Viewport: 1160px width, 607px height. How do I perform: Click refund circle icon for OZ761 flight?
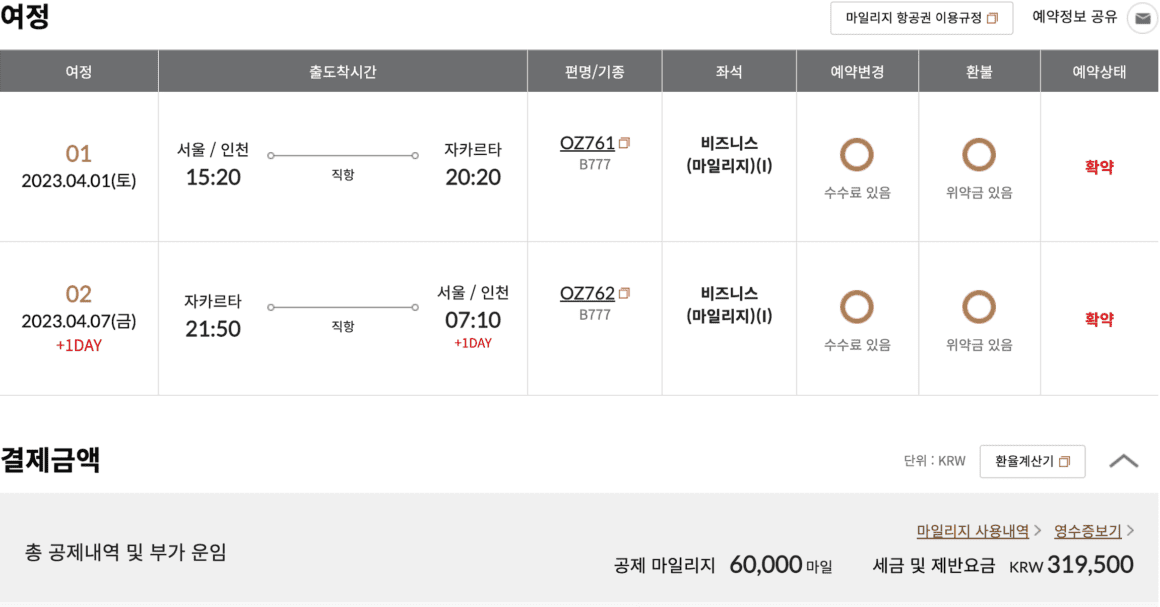979,155
